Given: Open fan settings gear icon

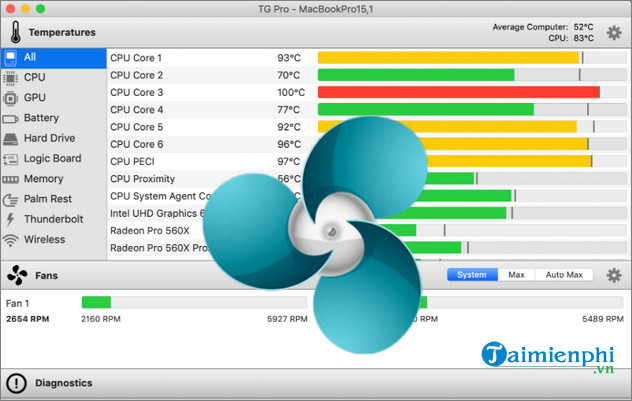Looking at the screenshot, I should [614, 275].
